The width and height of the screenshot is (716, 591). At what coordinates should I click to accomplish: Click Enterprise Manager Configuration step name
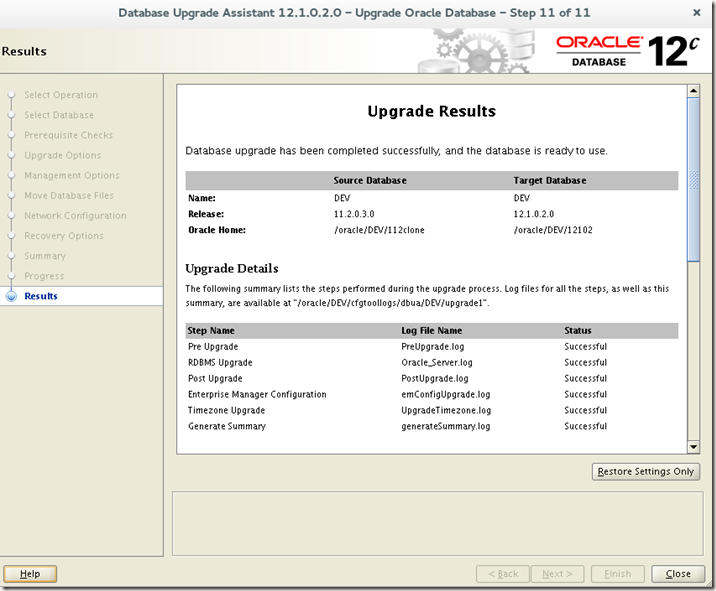pos(257,394)
